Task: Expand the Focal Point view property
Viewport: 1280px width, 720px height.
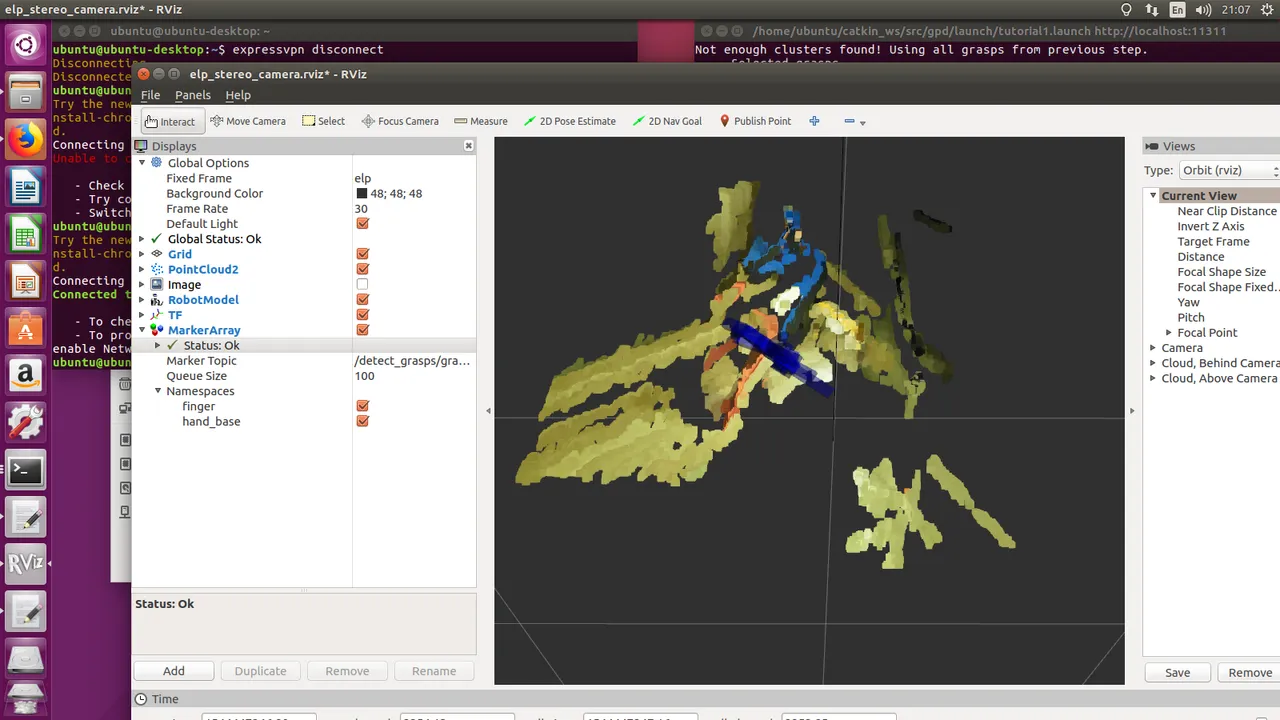Action: [1169, 333]
